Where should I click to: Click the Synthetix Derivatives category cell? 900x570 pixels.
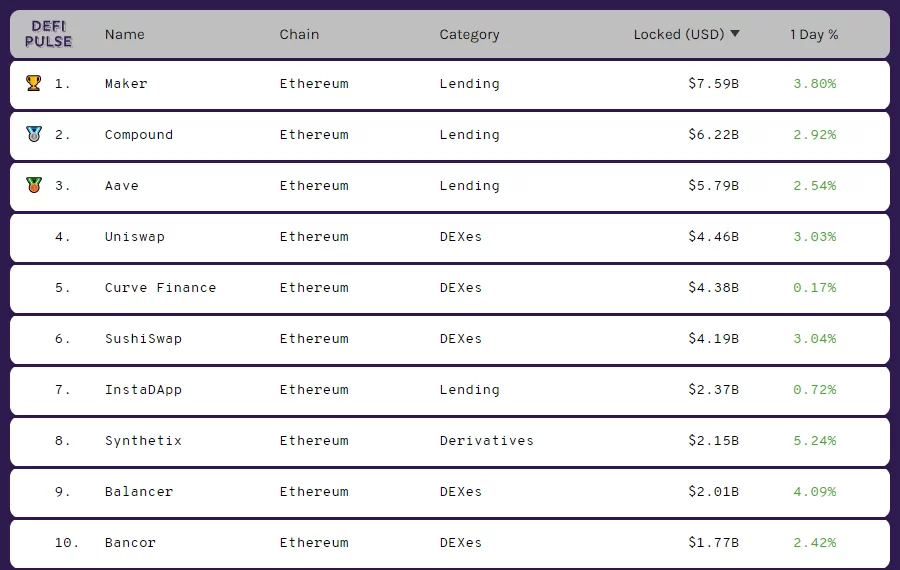486,441
